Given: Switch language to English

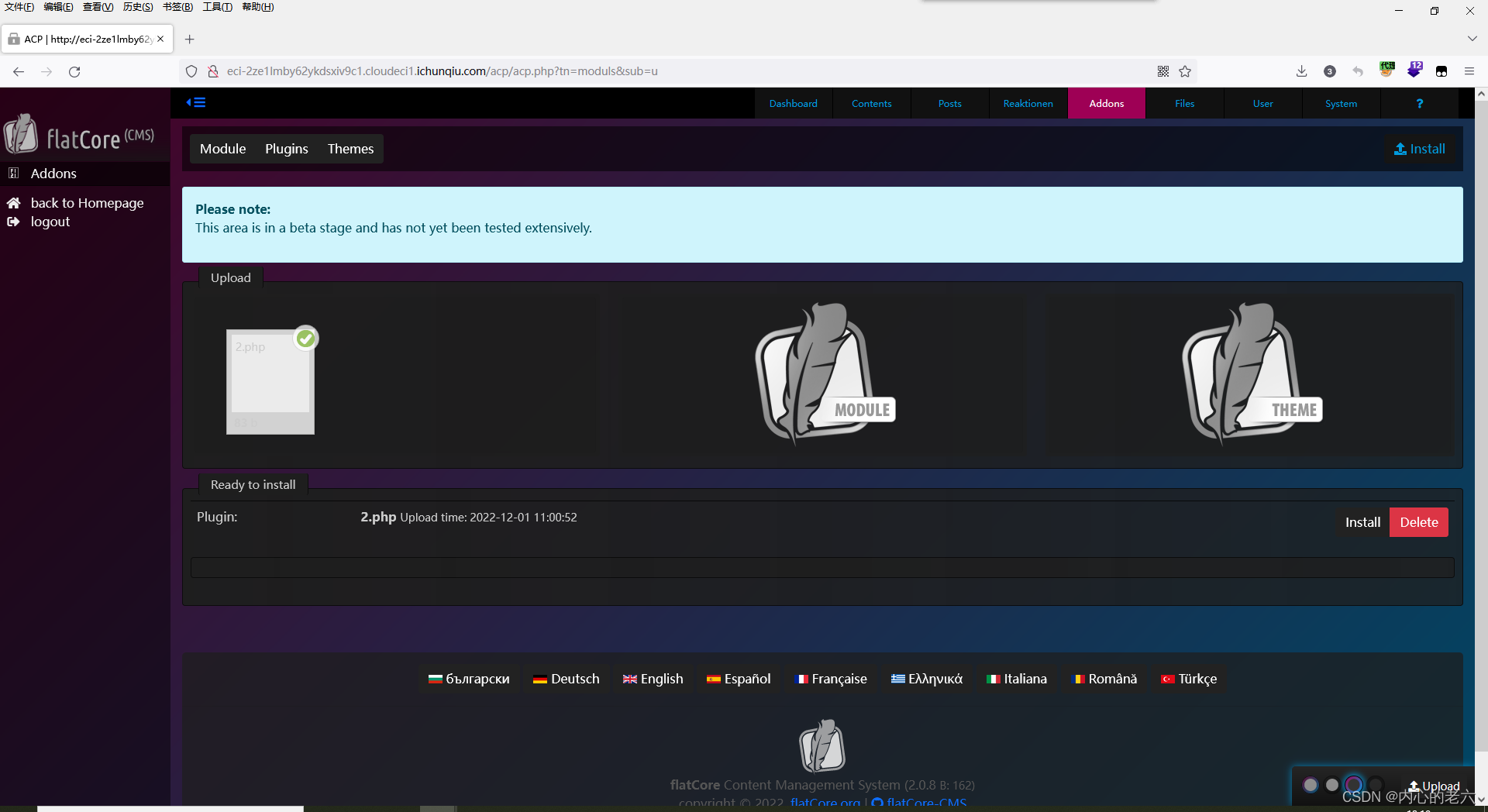Looking at the screenshot, I should (653, 679).
